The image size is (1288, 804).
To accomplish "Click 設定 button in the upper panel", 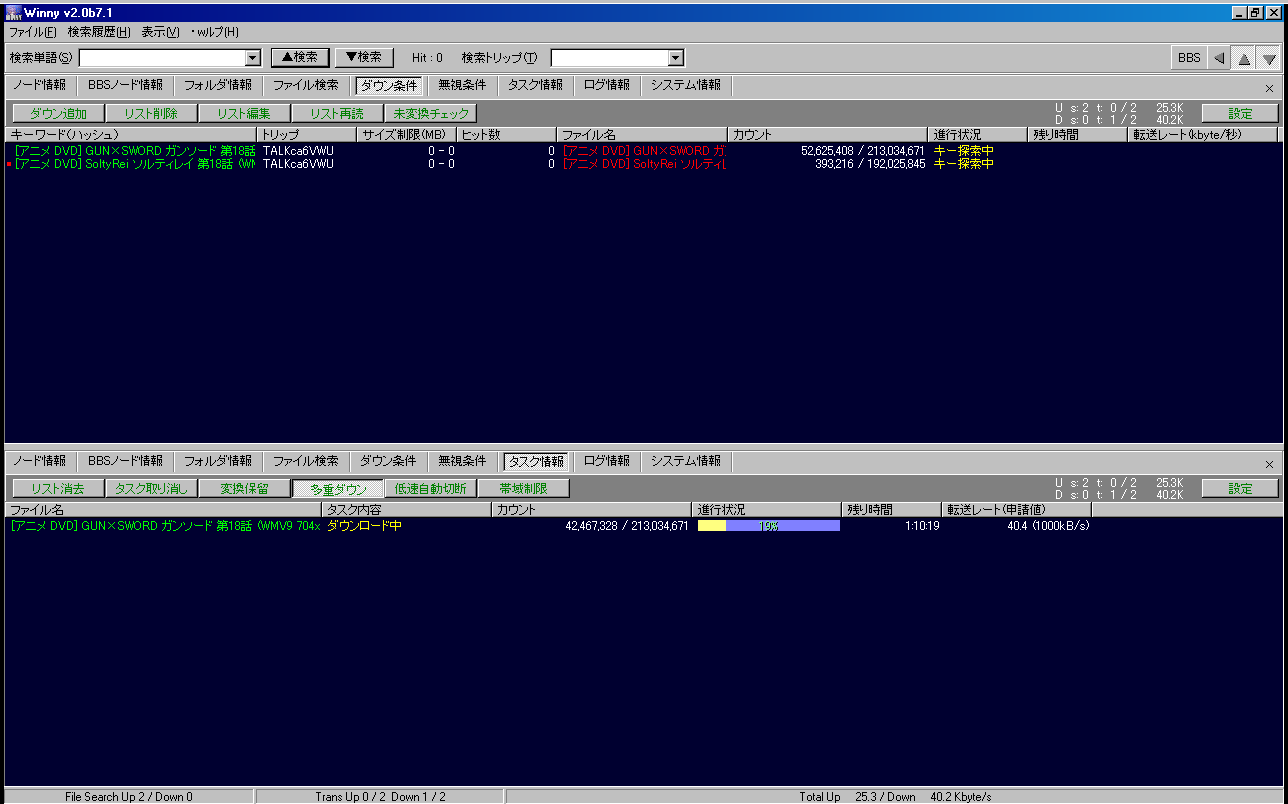I will point(1240,113).
